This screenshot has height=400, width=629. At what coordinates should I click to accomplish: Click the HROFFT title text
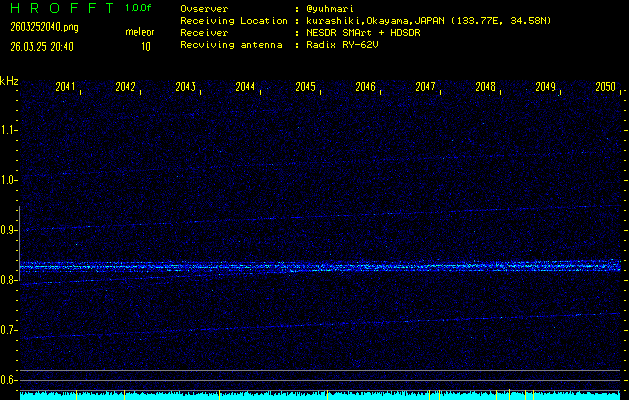click(60, 8)
